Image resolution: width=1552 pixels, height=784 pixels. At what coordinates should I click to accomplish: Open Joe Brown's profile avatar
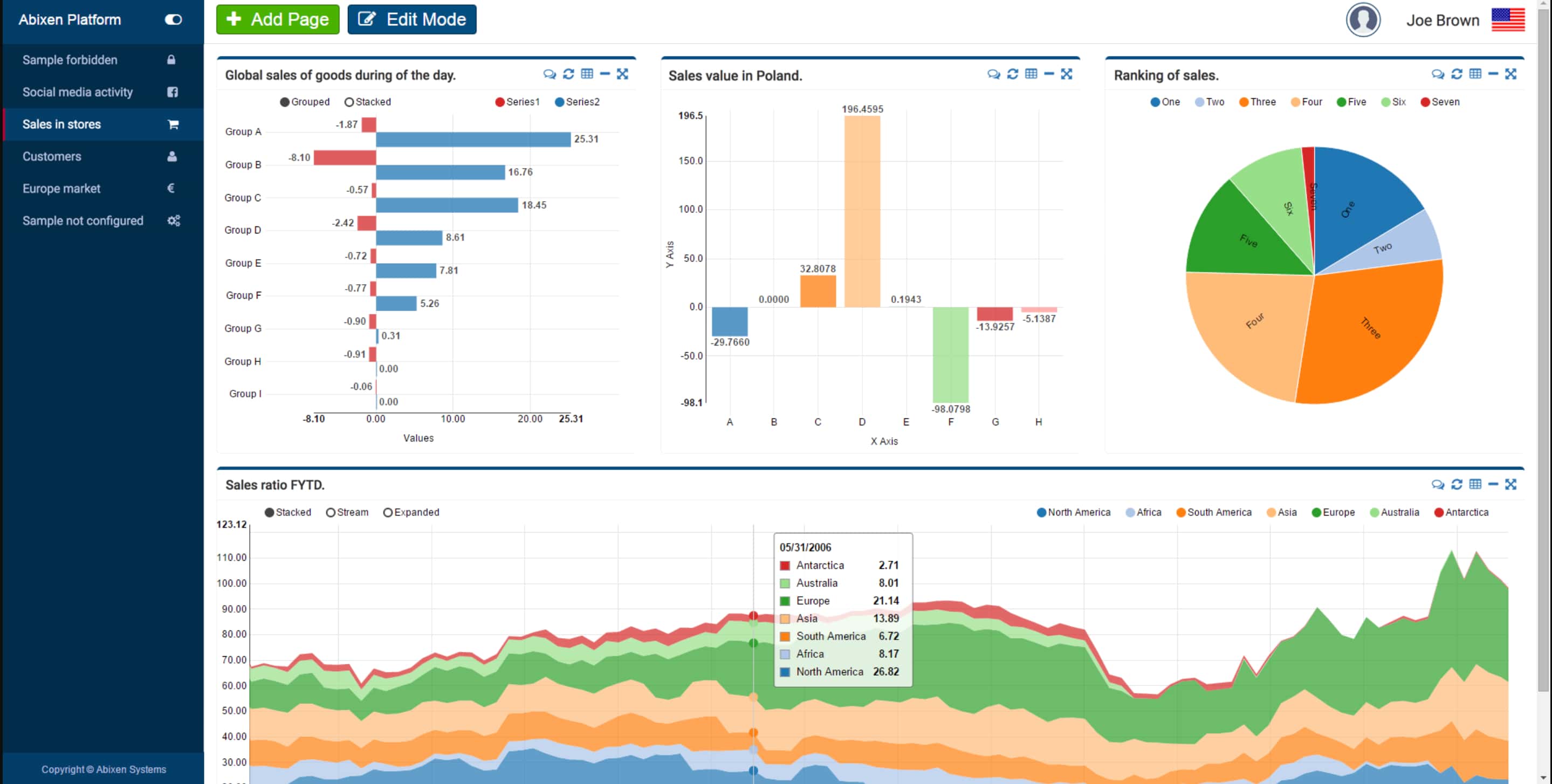tap(1363, 19)
